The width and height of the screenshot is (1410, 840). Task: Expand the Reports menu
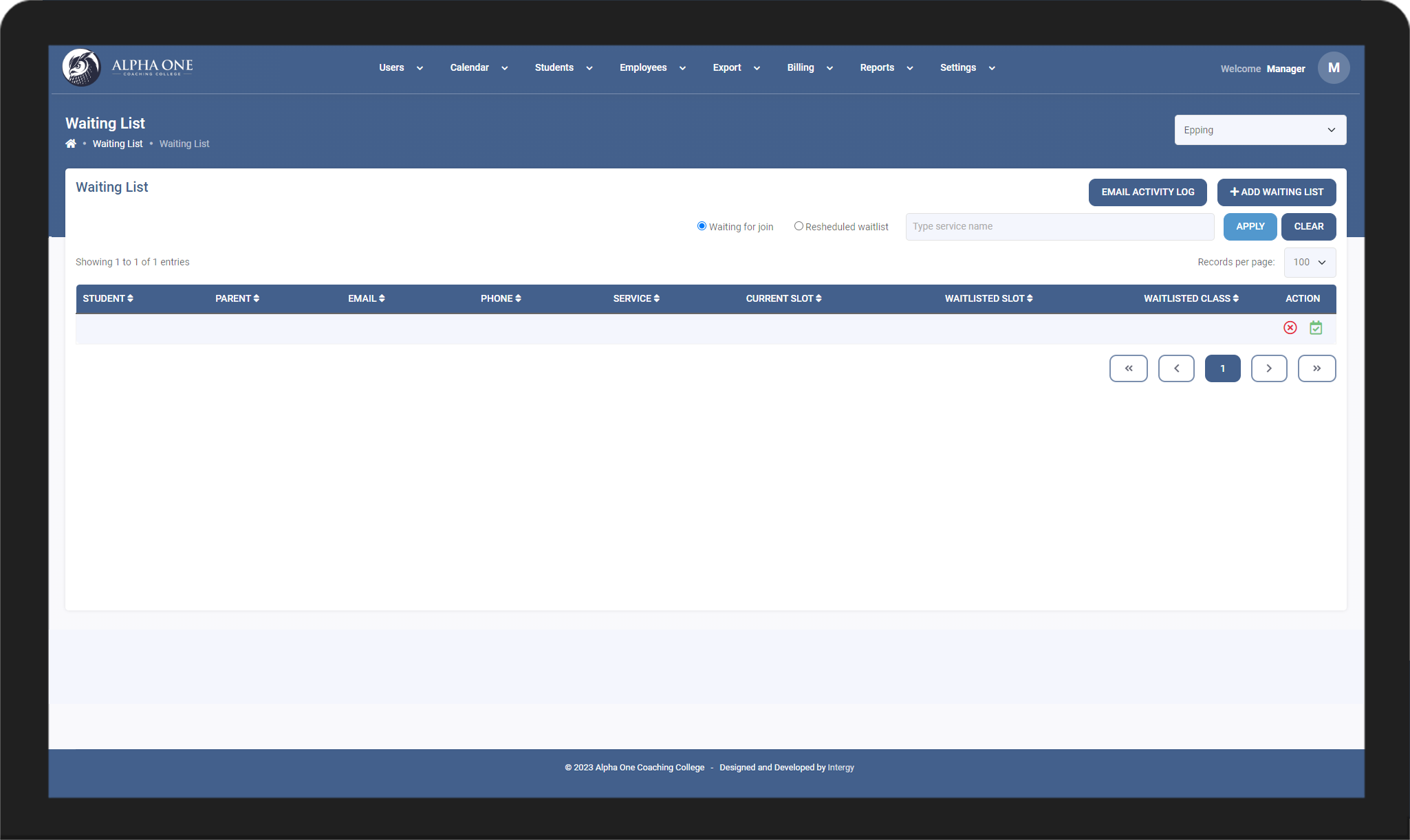coord(887,68)
